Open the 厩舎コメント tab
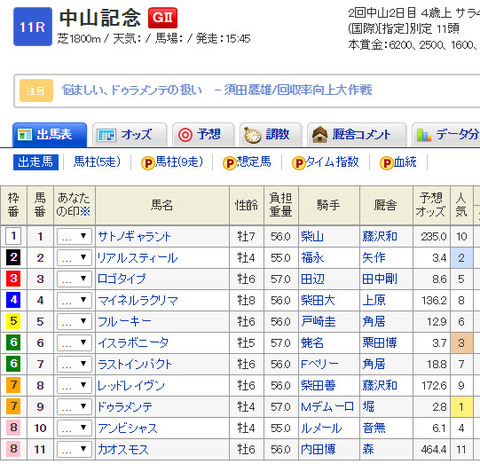Image resolution: width=480 pixels, height=464 pixels. (x=357, y=135)
